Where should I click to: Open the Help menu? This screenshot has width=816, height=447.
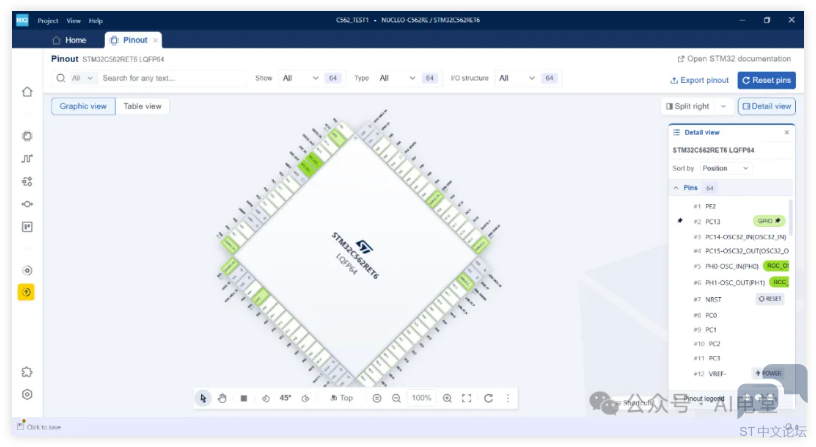96,21
